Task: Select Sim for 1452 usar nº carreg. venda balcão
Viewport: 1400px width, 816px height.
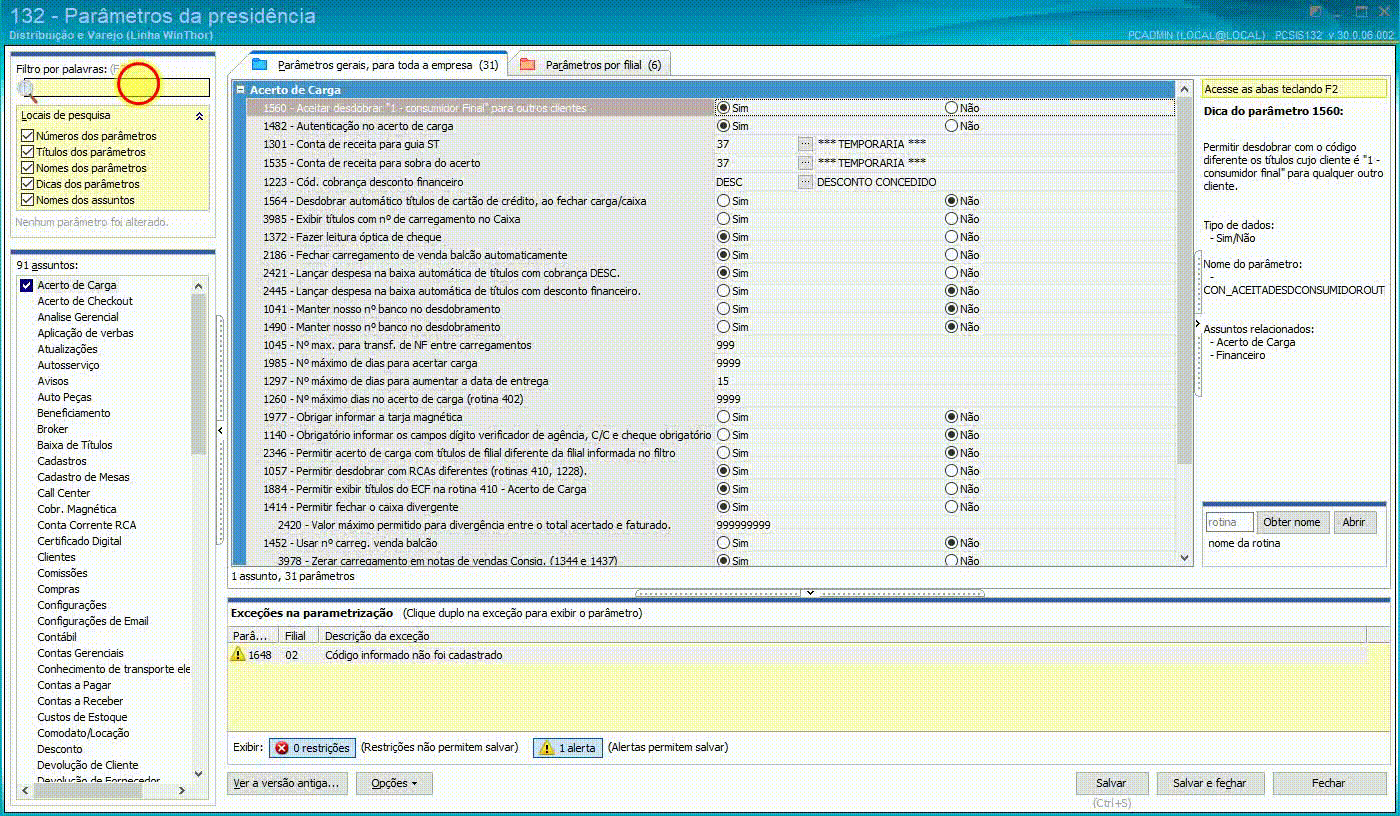Action: [723, 543]
